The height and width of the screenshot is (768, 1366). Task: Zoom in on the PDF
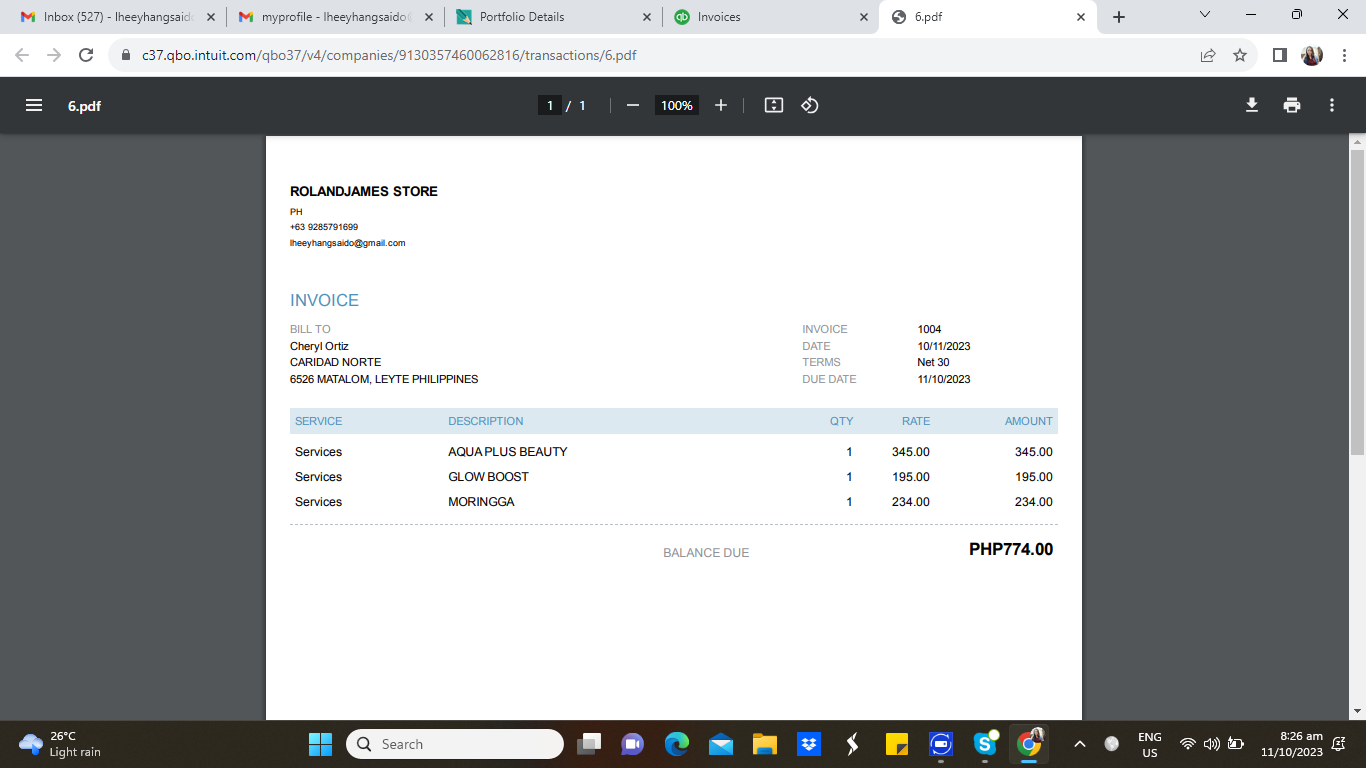pyautogui.click(x=721, y=105)
